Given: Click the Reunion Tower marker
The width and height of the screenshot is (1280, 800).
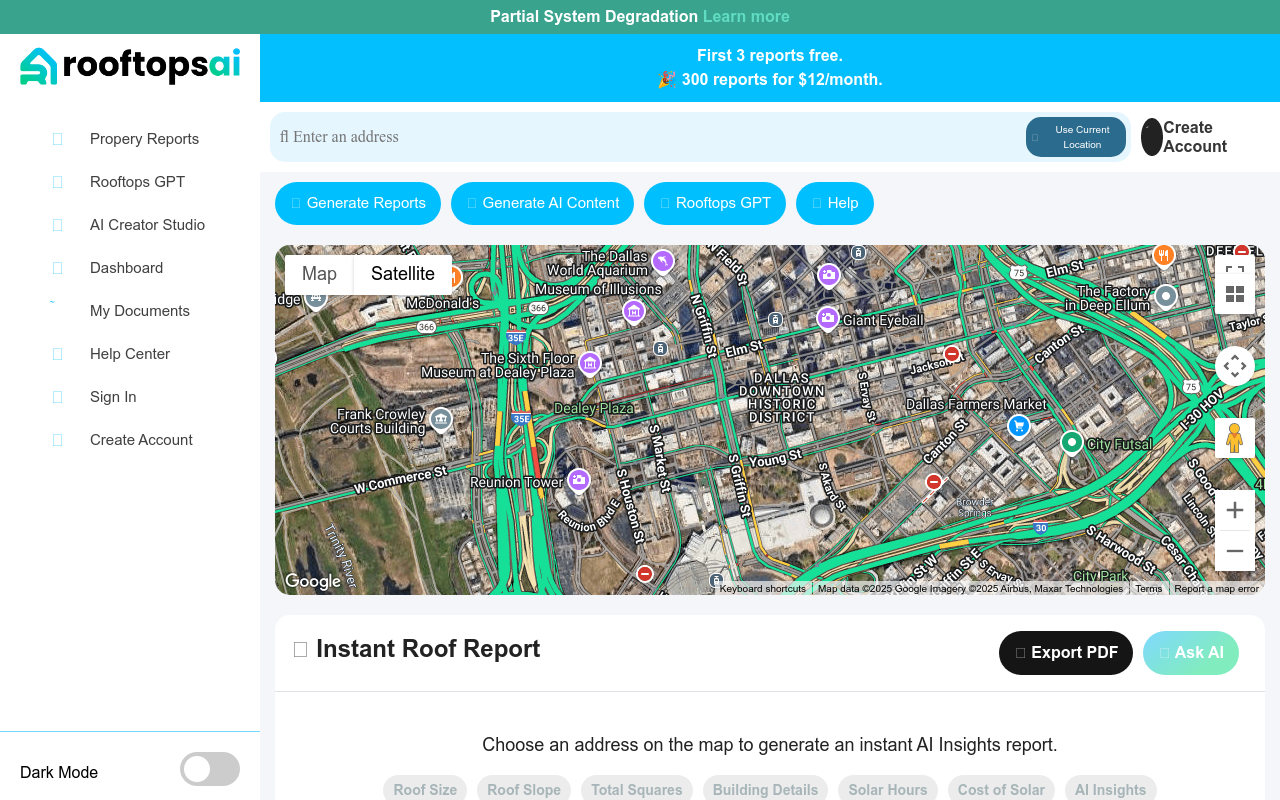Looking at the screenshot, I should 579,480.
